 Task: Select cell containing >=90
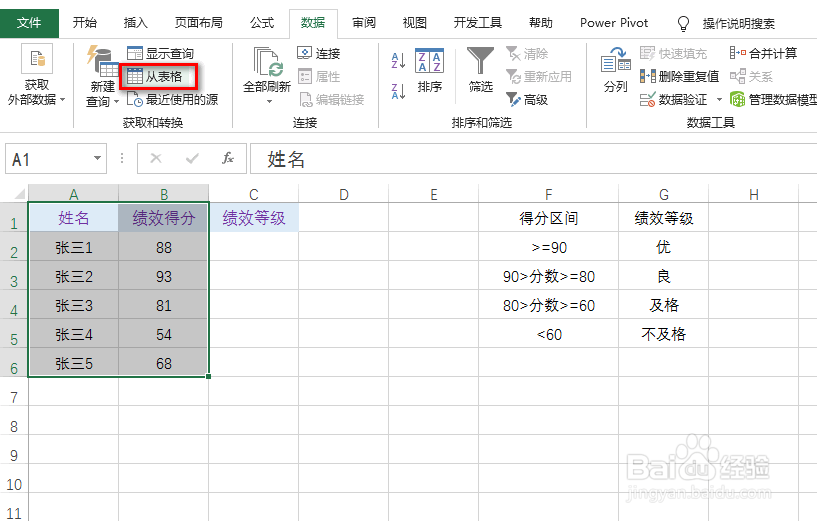[549, 247]
